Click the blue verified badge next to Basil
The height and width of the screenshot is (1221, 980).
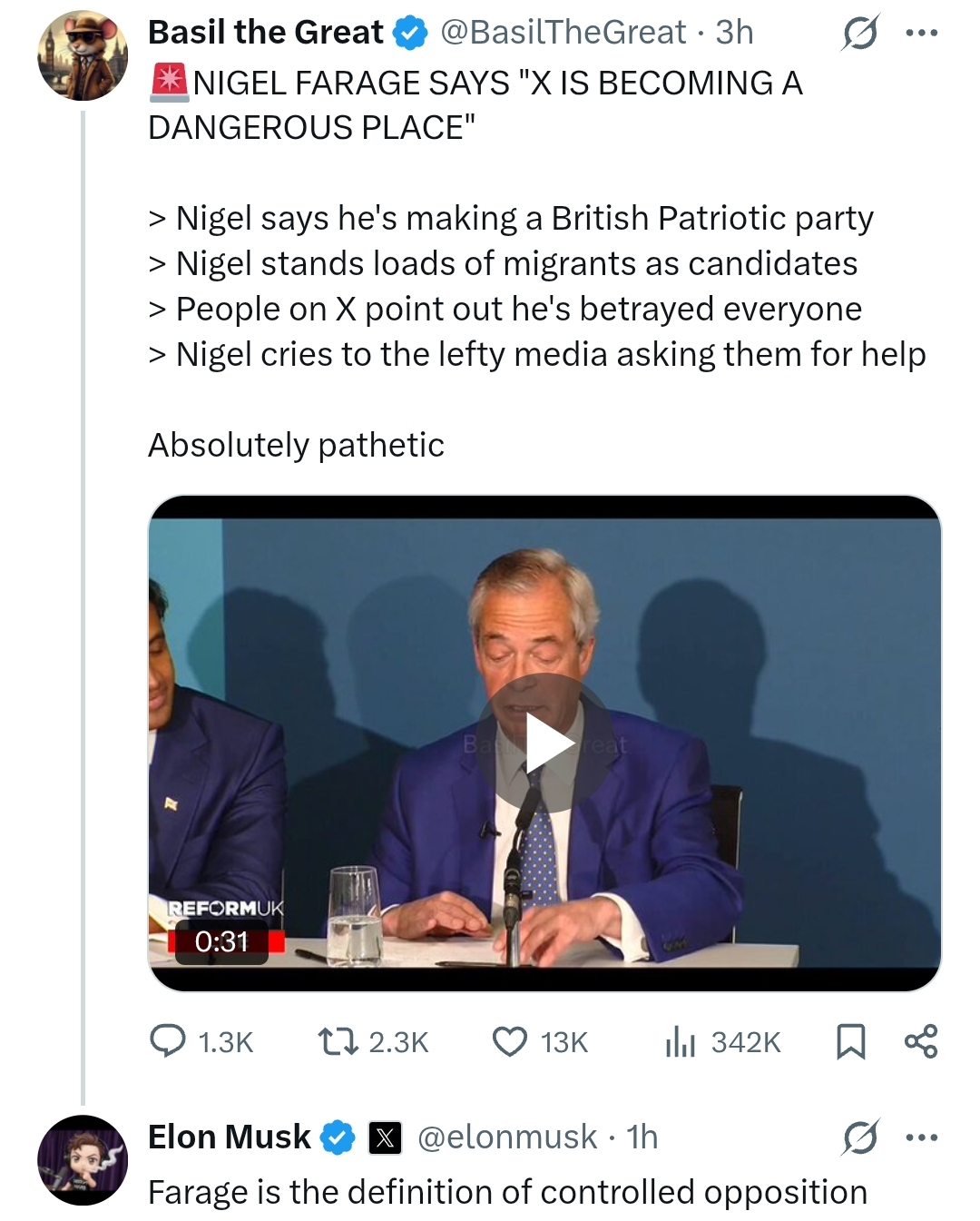(x=410, y=34)
